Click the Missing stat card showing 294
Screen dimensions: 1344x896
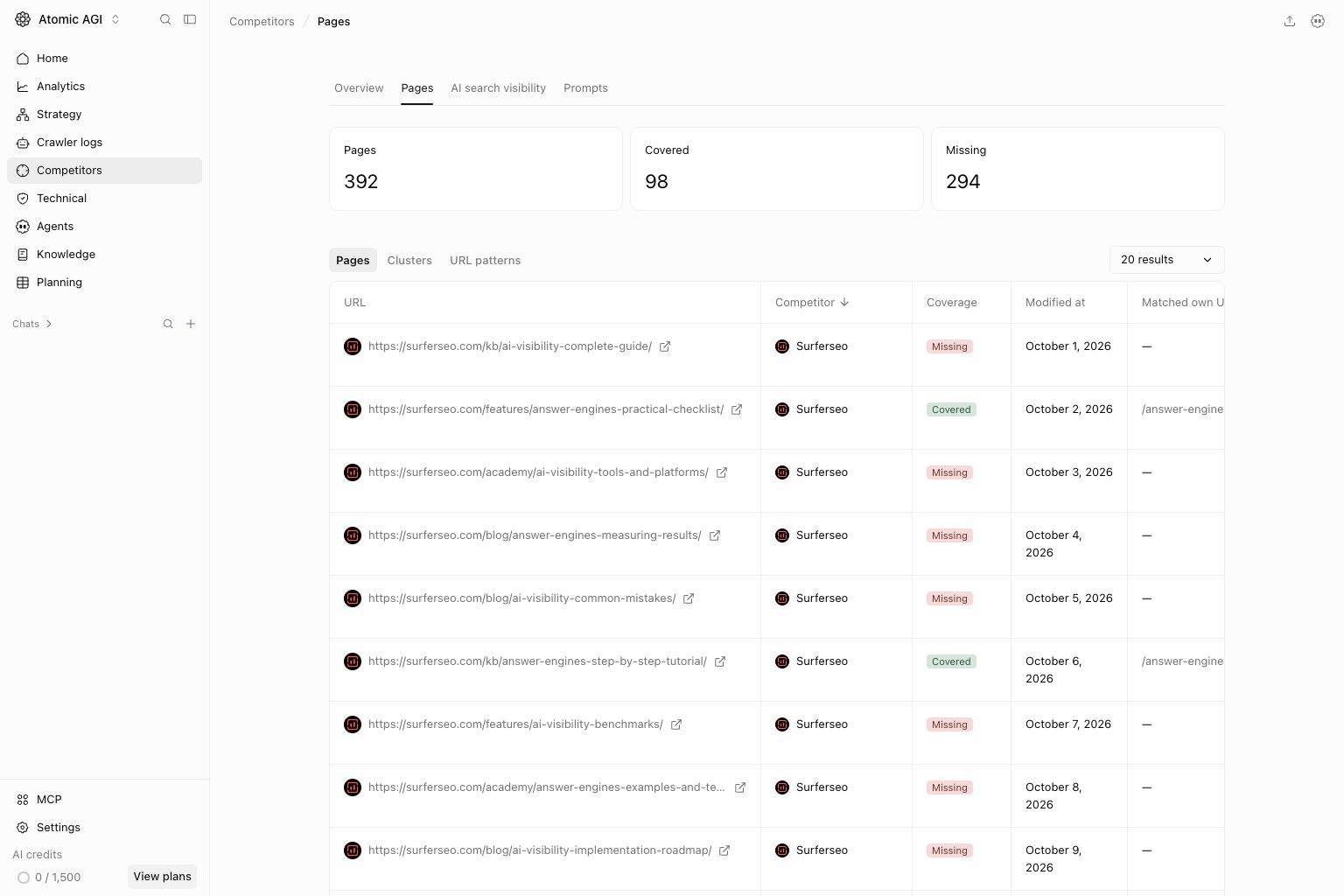(1077, 169)
